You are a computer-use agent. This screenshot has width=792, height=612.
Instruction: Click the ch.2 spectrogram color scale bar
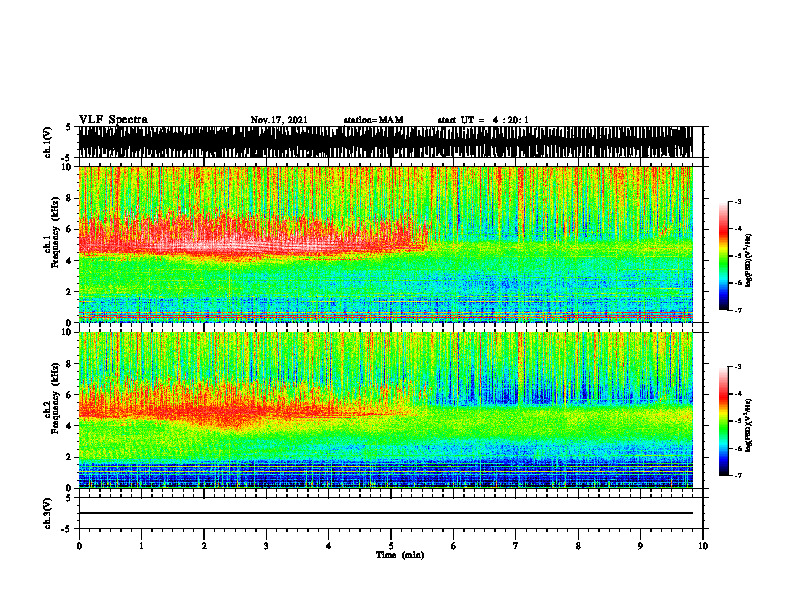point(723,421)
